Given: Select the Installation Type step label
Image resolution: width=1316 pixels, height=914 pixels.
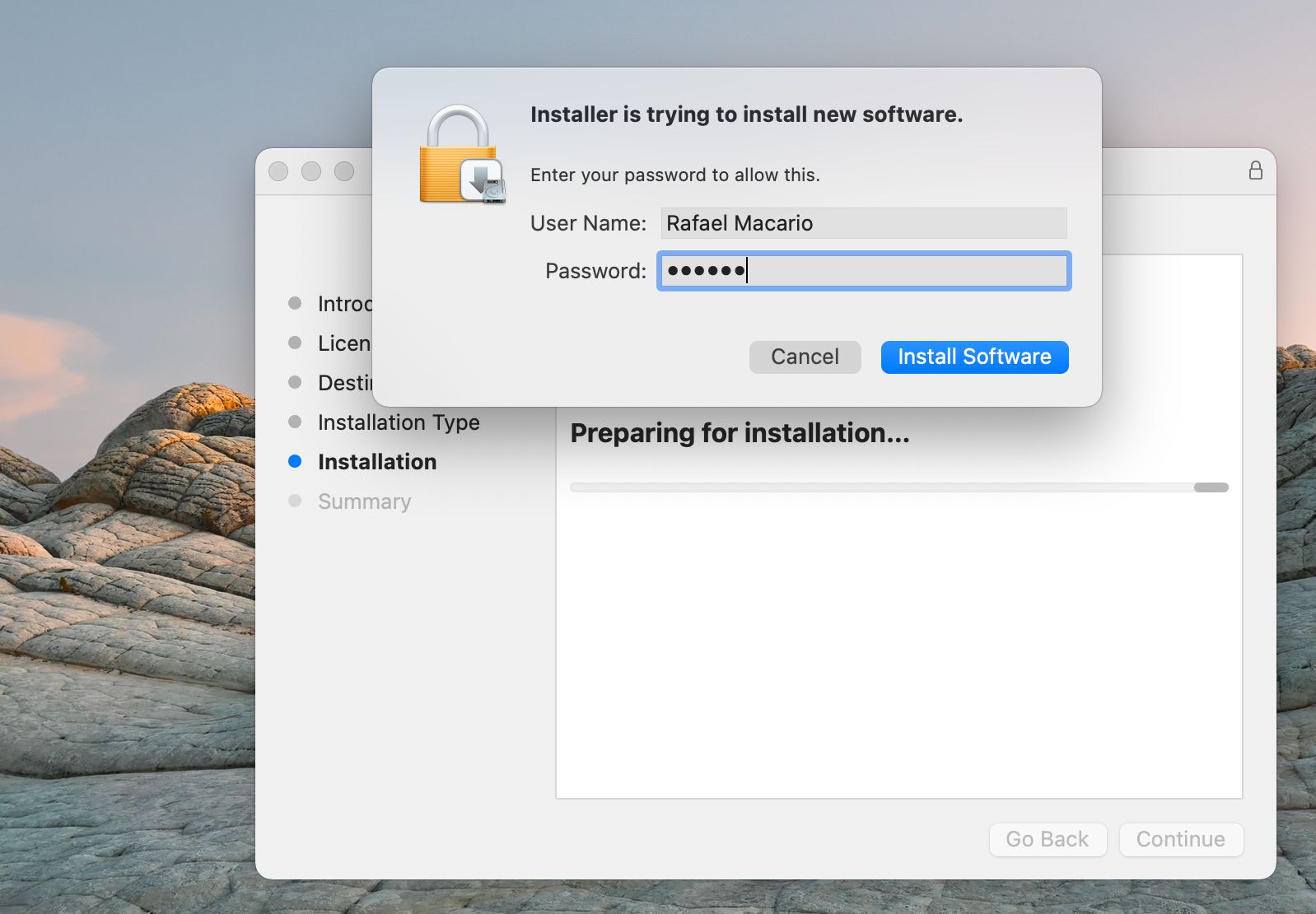Looking at the screenshot, I should tap(399, 422).
